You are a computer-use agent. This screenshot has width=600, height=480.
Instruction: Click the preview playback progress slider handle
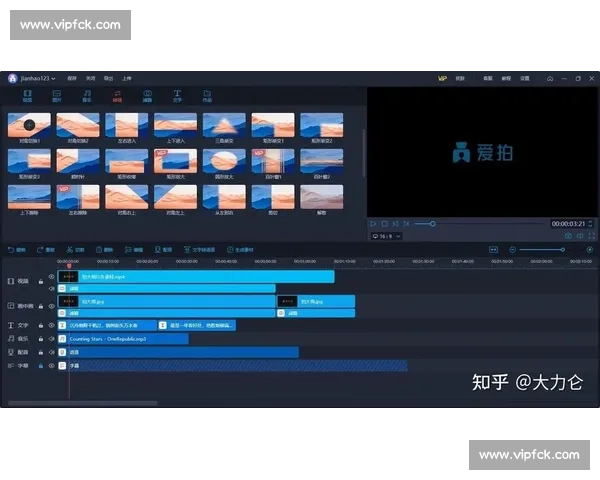(x=432, y=224)
